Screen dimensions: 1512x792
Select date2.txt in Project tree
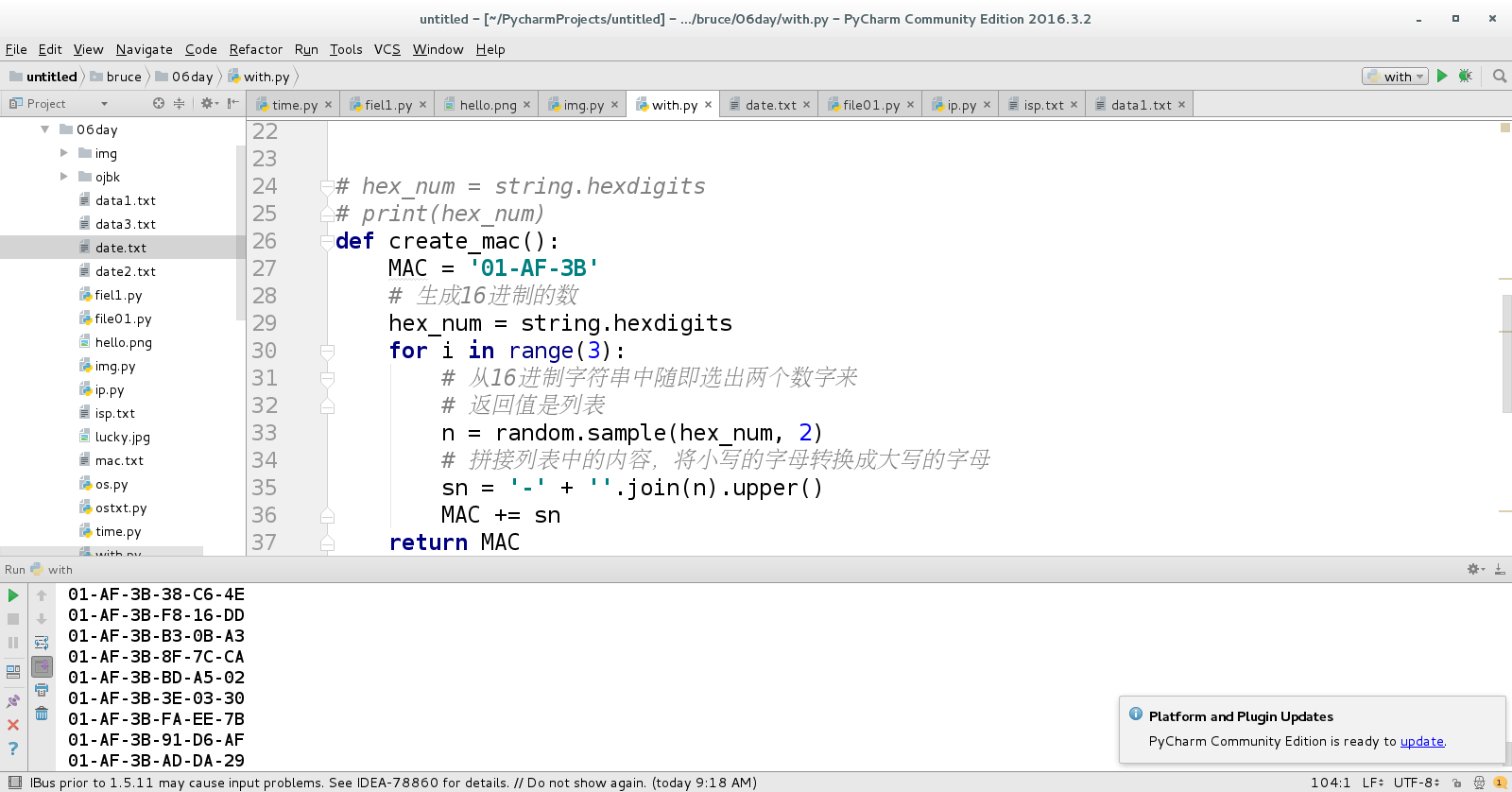125,271
